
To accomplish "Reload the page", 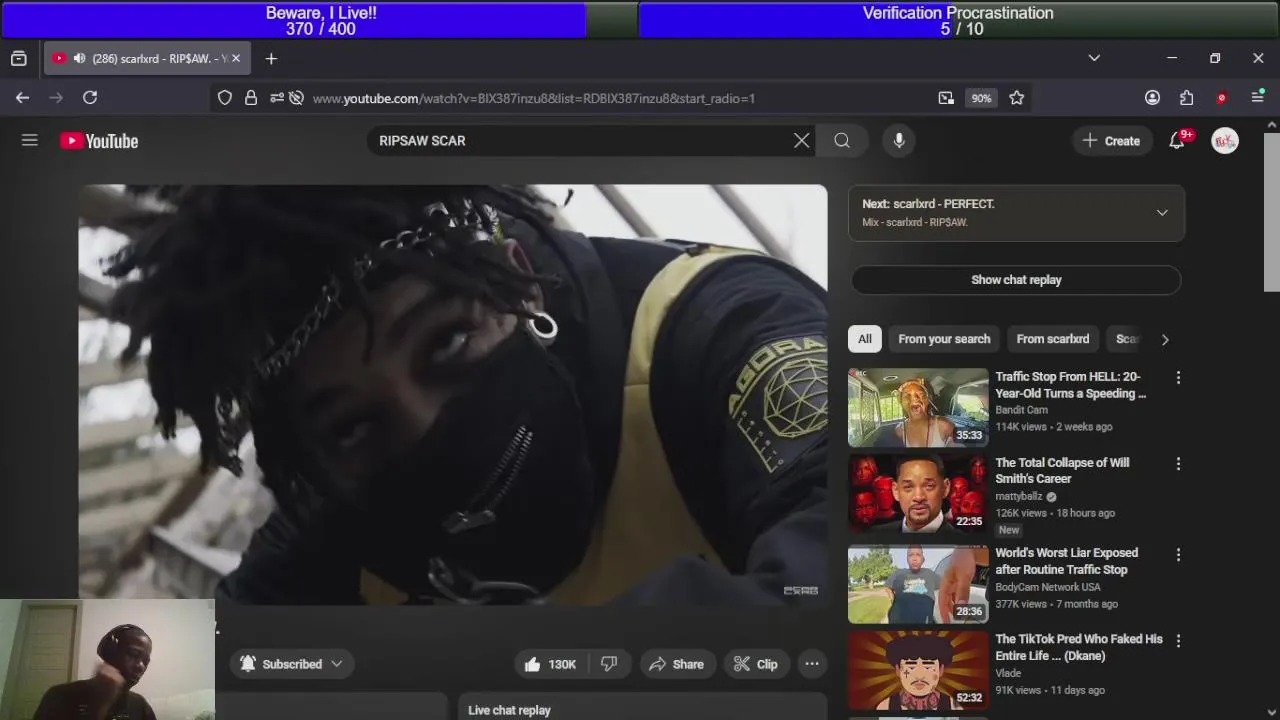I will click(x=90, y=98).
